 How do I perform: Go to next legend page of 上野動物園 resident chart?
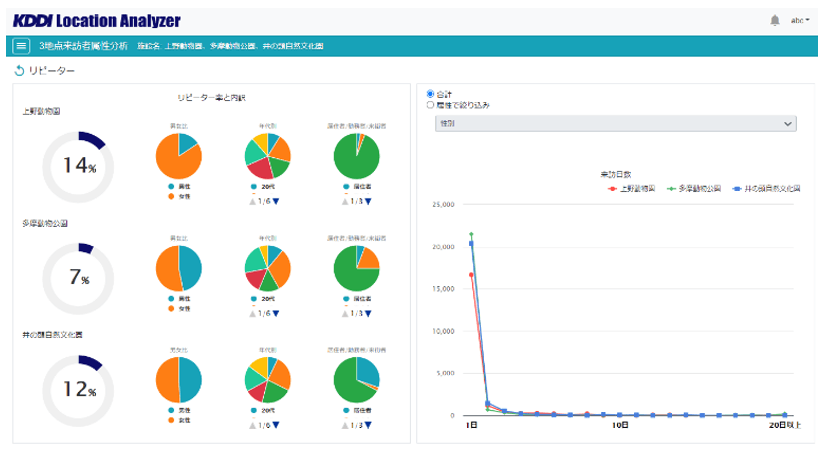pyautogui.click(x=368, y=201)
